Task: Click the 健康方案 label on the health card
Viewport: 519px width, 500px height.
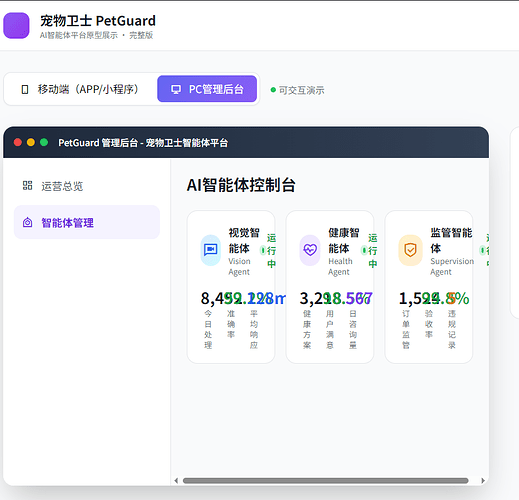Action: pos(307,329)
